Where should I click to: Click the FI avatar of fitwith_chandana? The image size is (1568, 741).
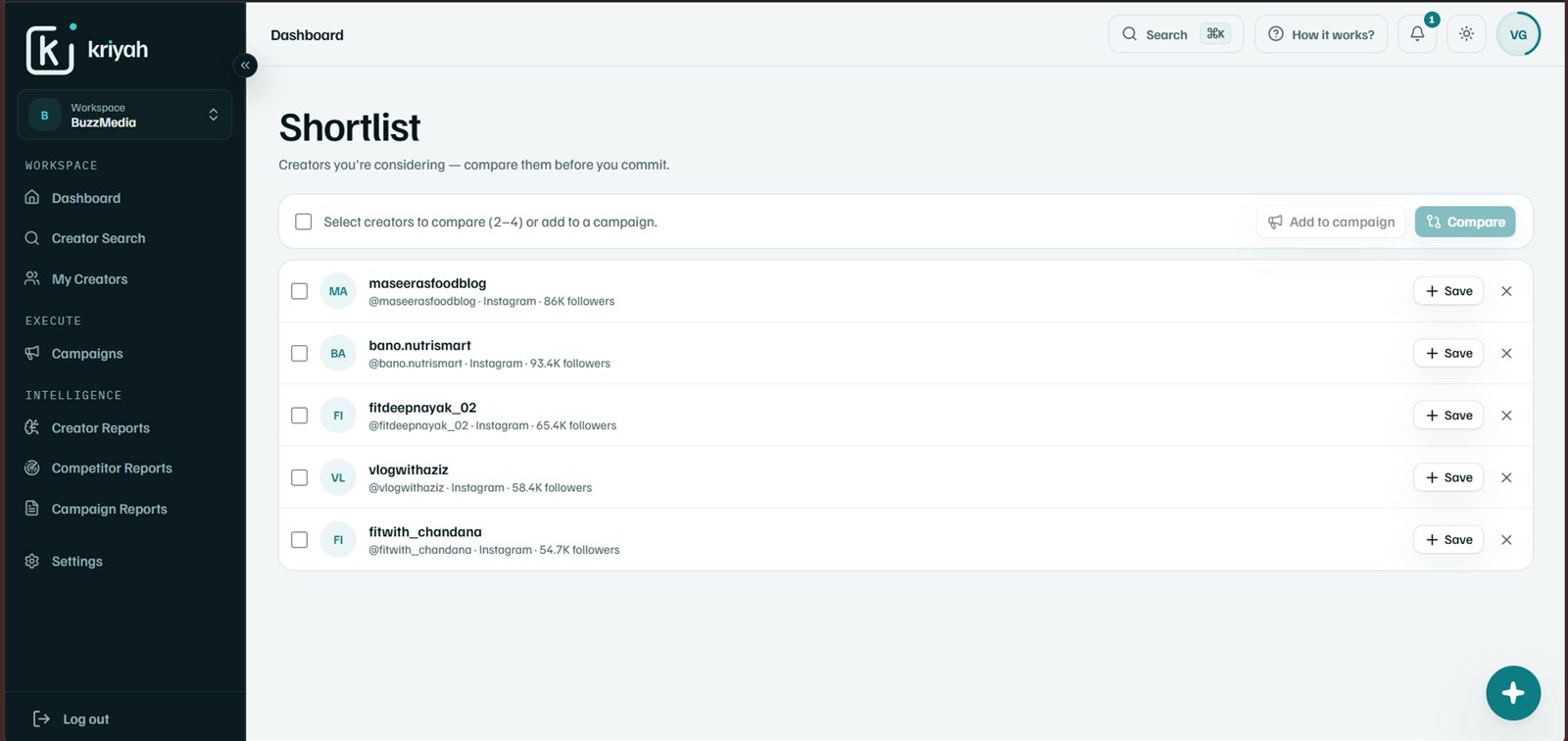(x=338, y=540)
